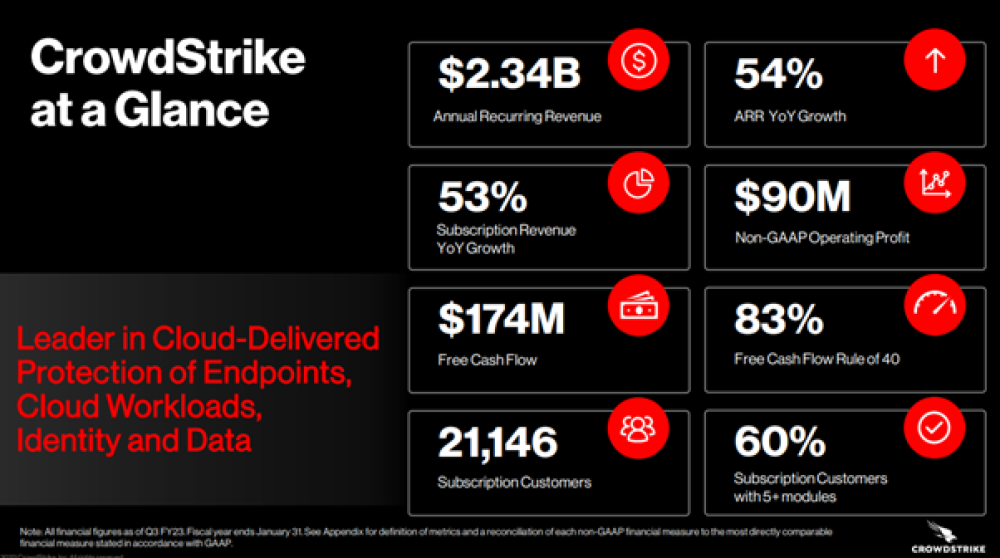1000x558 pixels.
Task: Click the "$174M" value
Action: coord(501,318)
